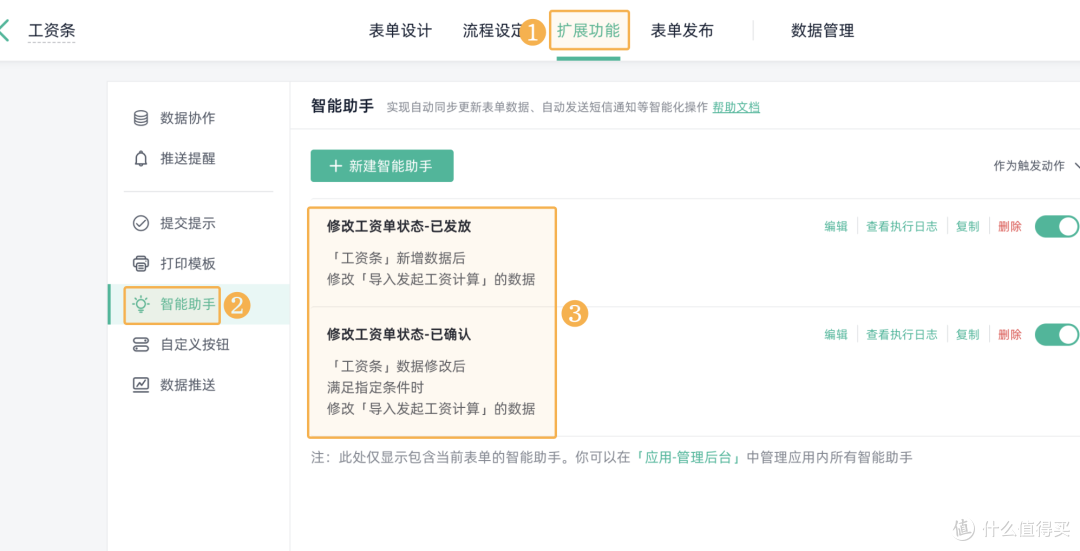Click the text 「工资条」新增数据后
Viewport: 1080px width, 551px height.
[396, 258]
